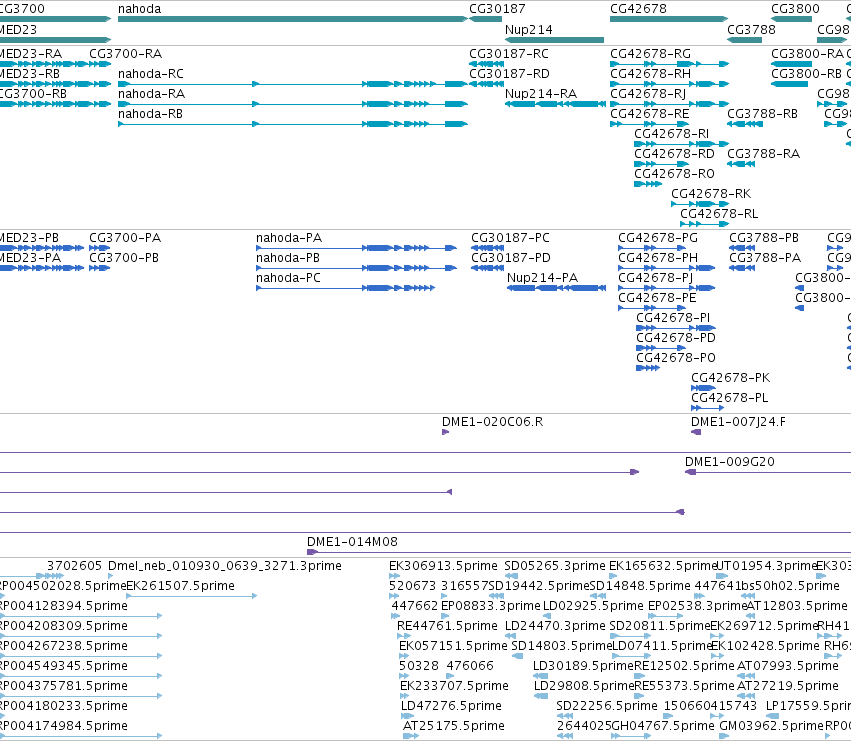Click the CG30187 gene label

[497, 9]
